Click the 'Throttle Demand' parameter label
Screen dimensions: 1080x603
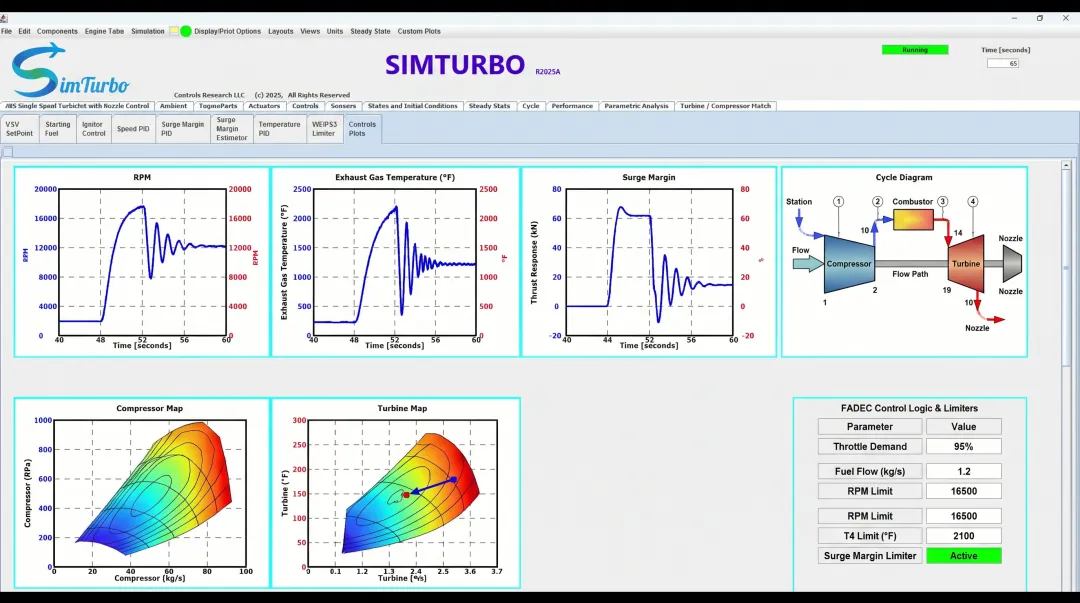click(870, 447)
